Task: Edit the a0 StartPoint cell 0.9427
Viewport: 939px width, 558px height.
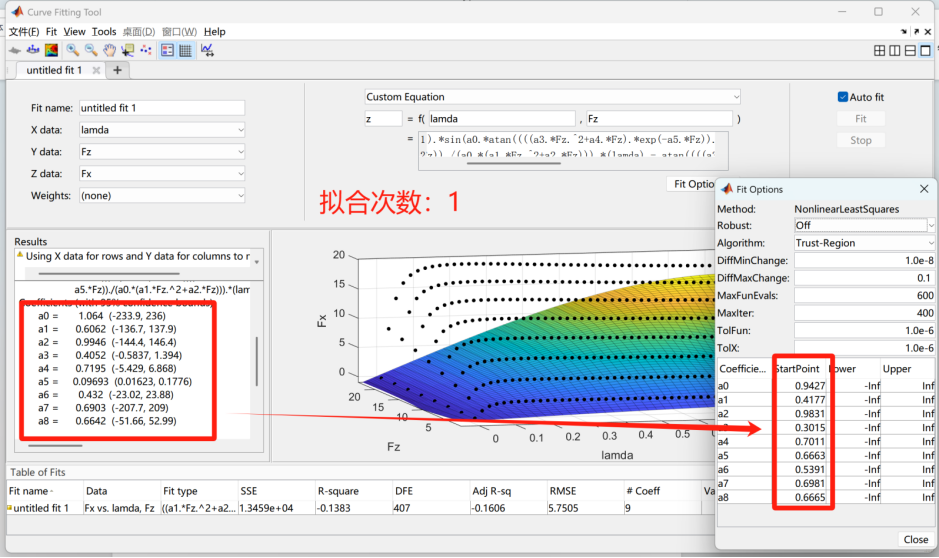Action: (801, 386)
